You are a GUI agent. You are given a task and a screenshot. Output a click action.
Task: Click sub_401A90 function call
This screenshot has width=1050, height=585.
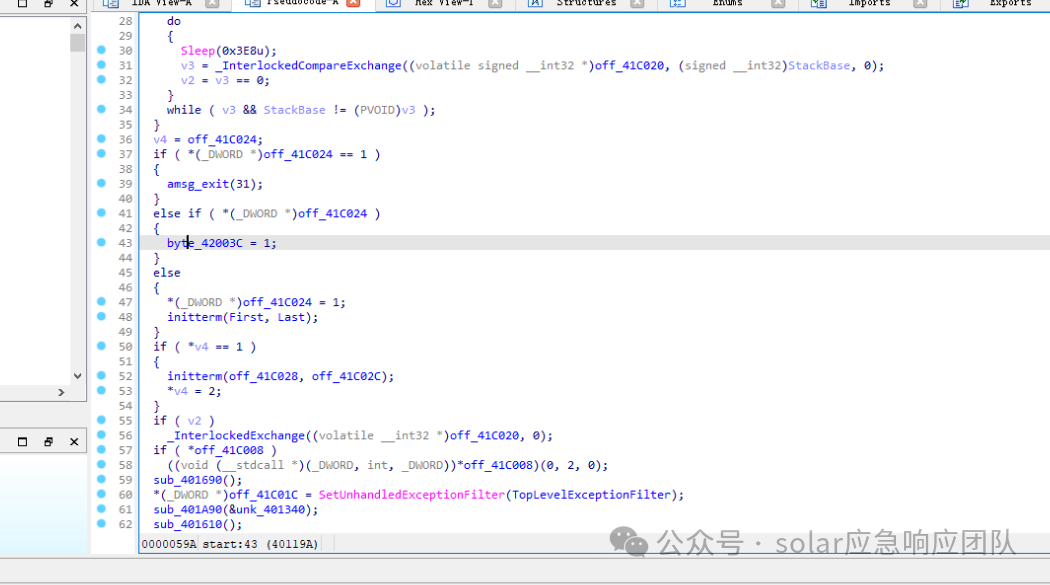(188, 510)
